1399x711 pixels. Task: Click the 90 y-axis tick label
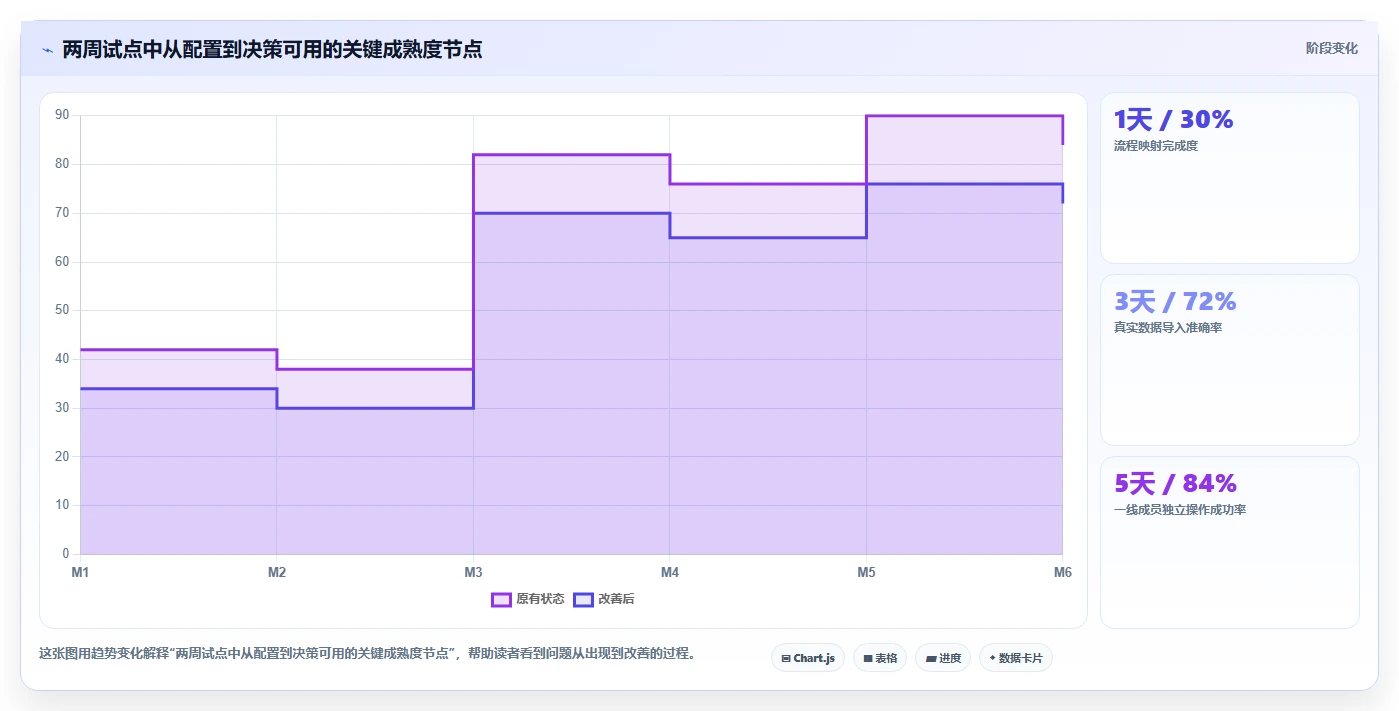pos(62,115)
